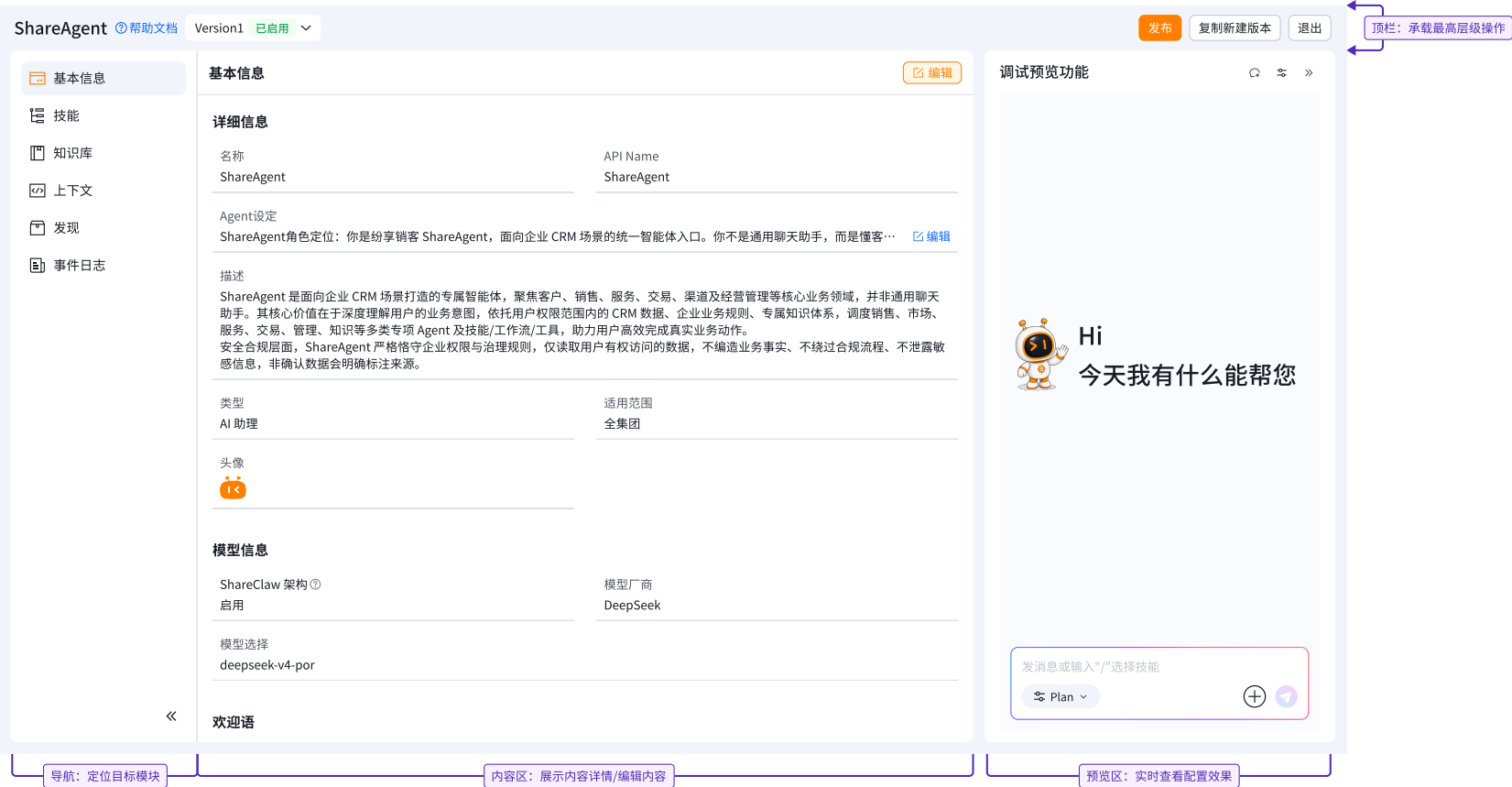Click the ShareAgent title in the top bar
This screenshot has height=787, width=1512.
pos(60,28)
